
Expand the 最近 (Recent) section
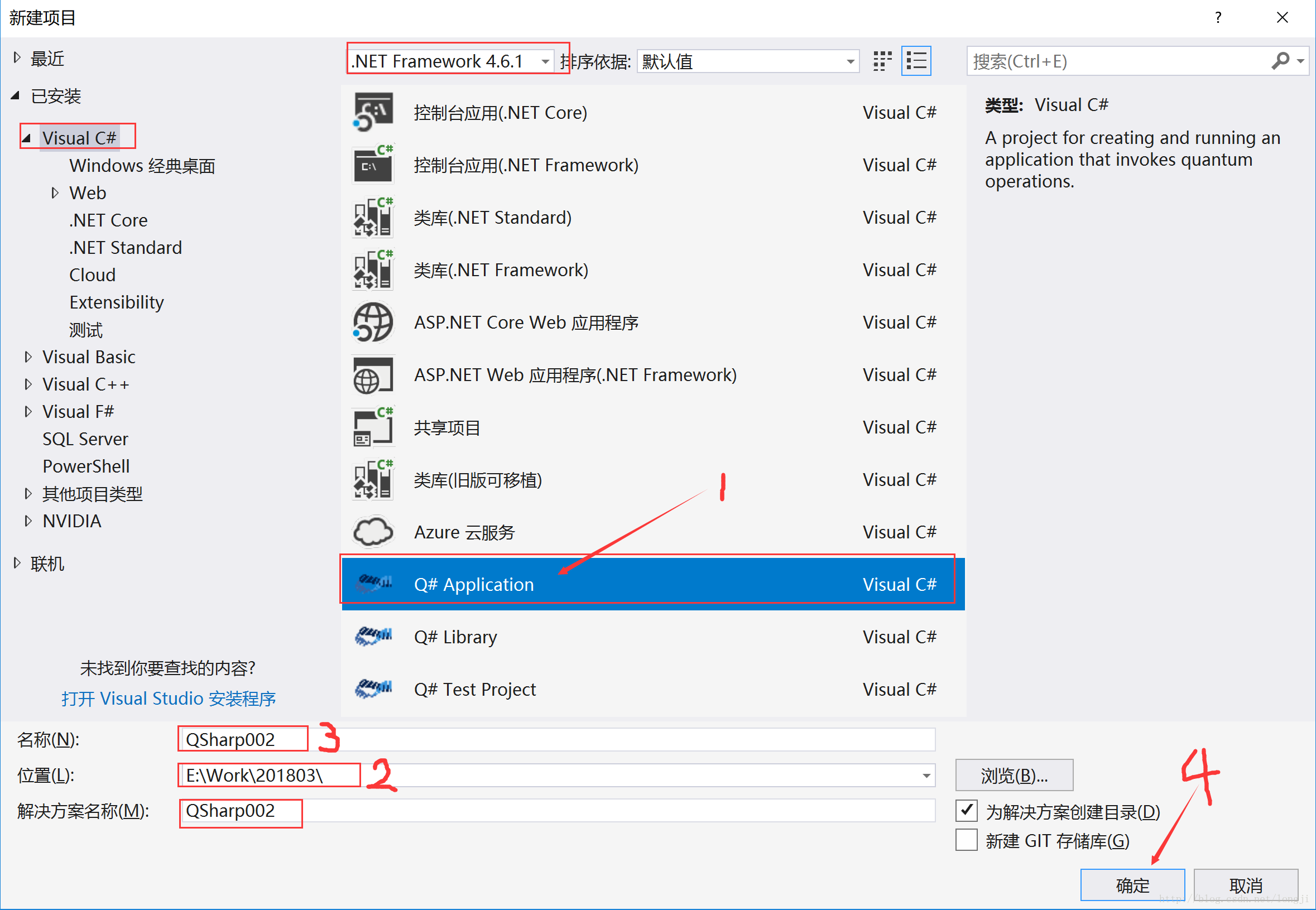[x=17, y=57]
